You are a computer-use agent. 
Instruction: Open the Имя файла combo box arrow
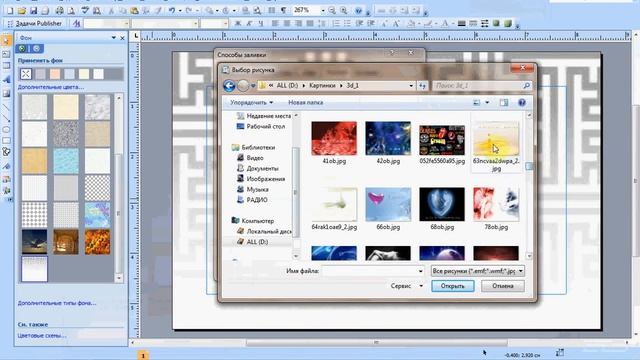pos(420,271)
